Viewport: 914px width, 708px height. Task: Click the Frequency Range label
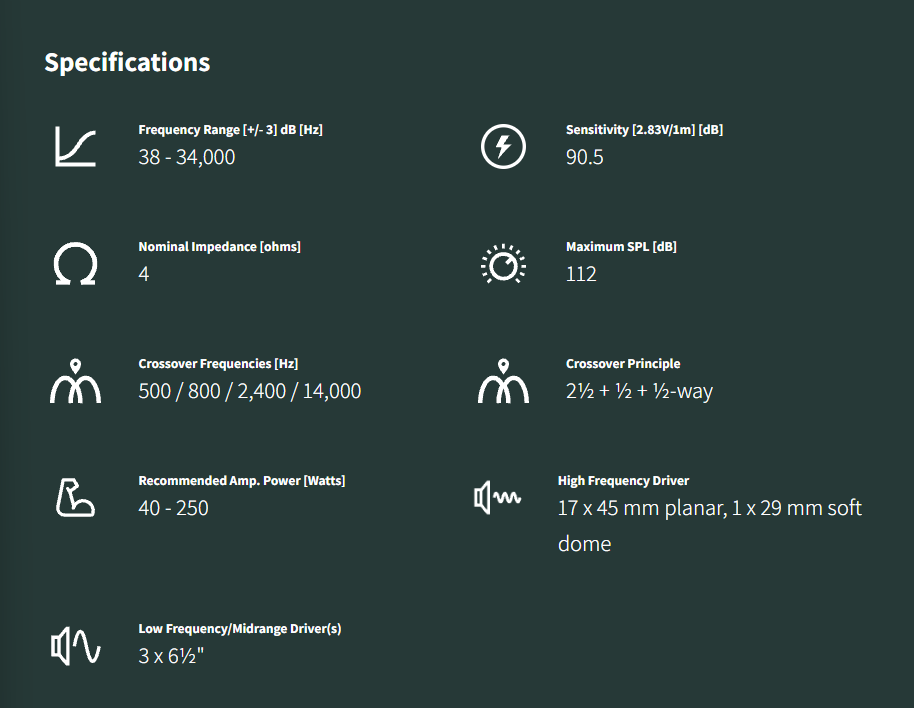[230, 130]
